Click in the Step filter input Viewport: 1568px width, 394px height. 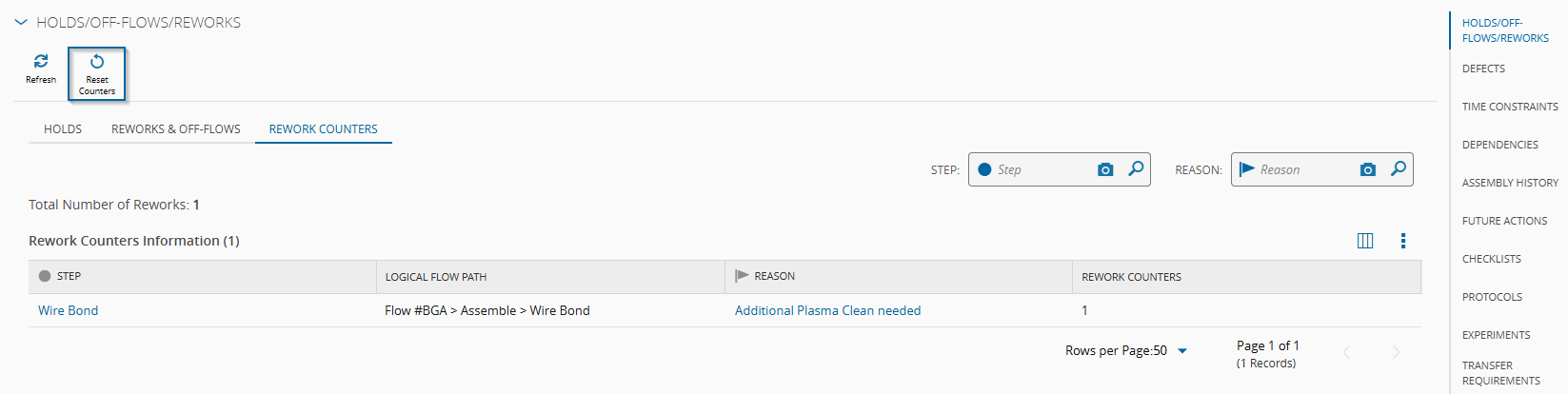1042,169
